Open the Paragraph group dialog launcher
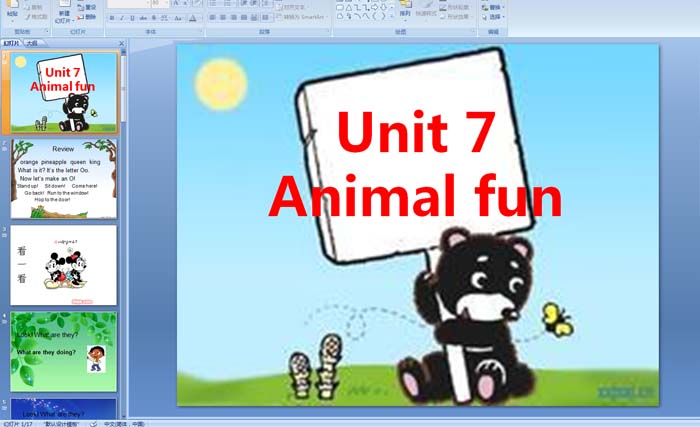The image size is (700, 427). (328, 30)
